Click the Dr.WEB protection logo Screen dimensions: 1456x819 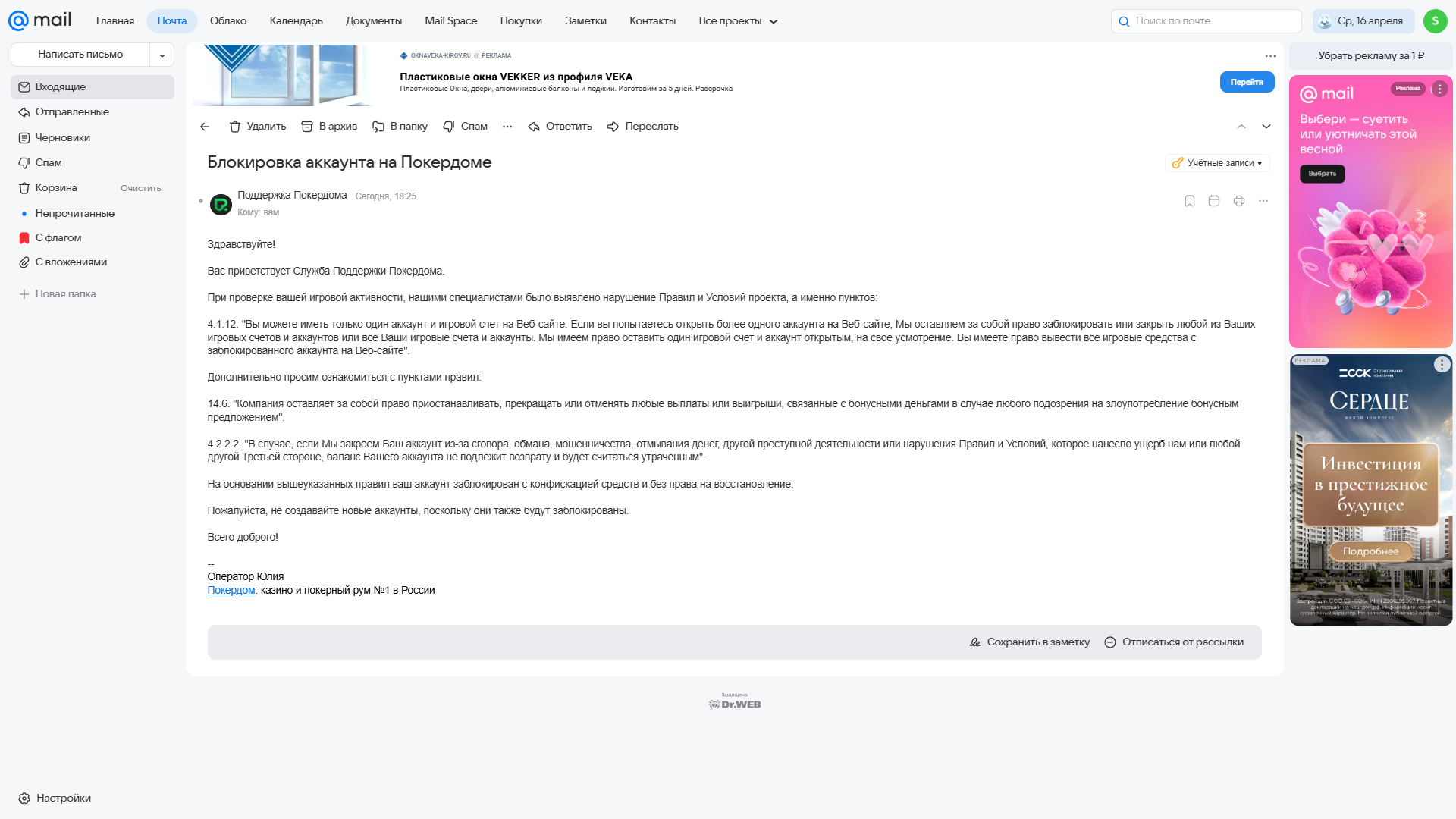pos(735,701)
